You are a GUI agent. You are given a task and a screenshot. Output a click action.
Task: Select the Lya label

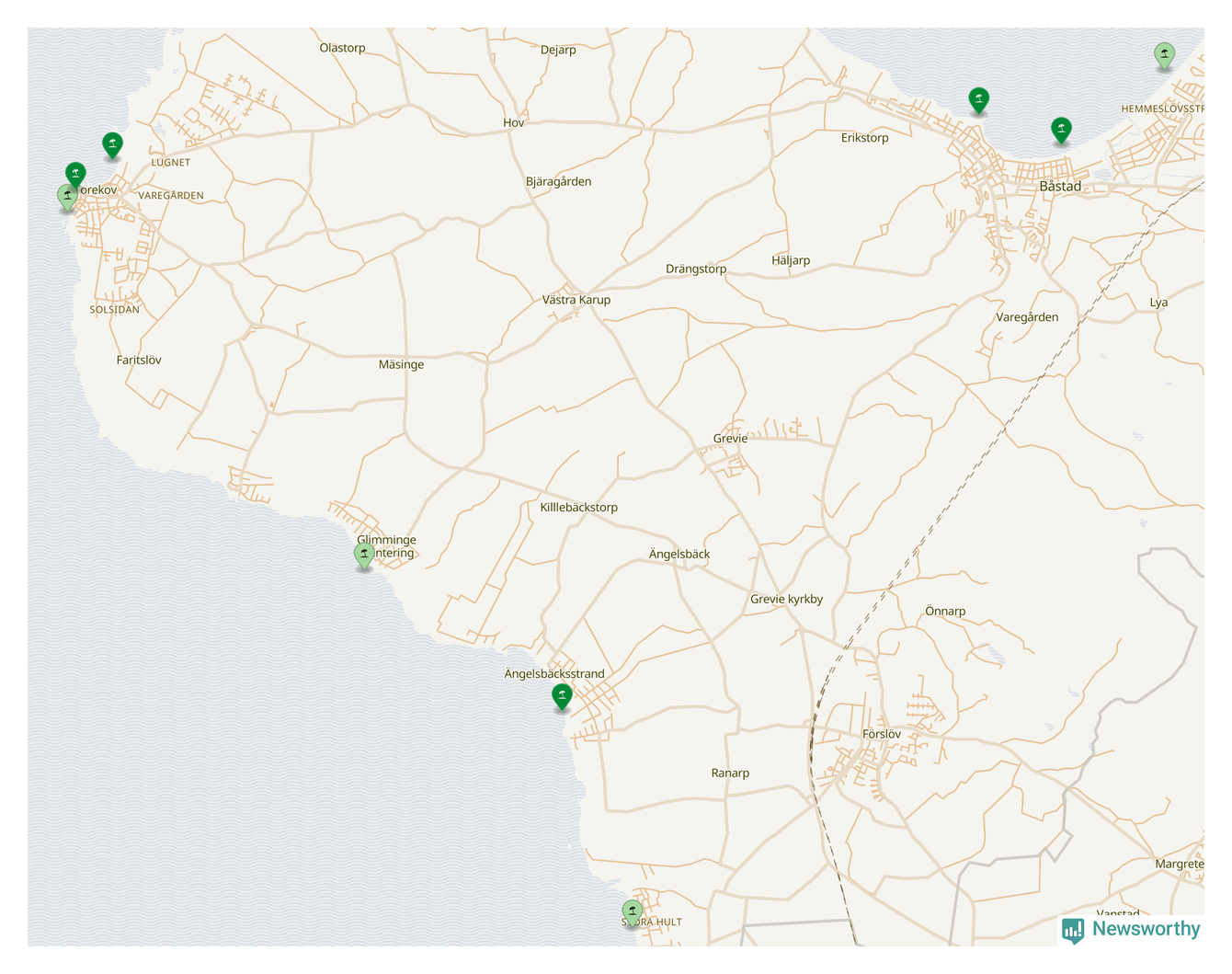point(1159,303)
